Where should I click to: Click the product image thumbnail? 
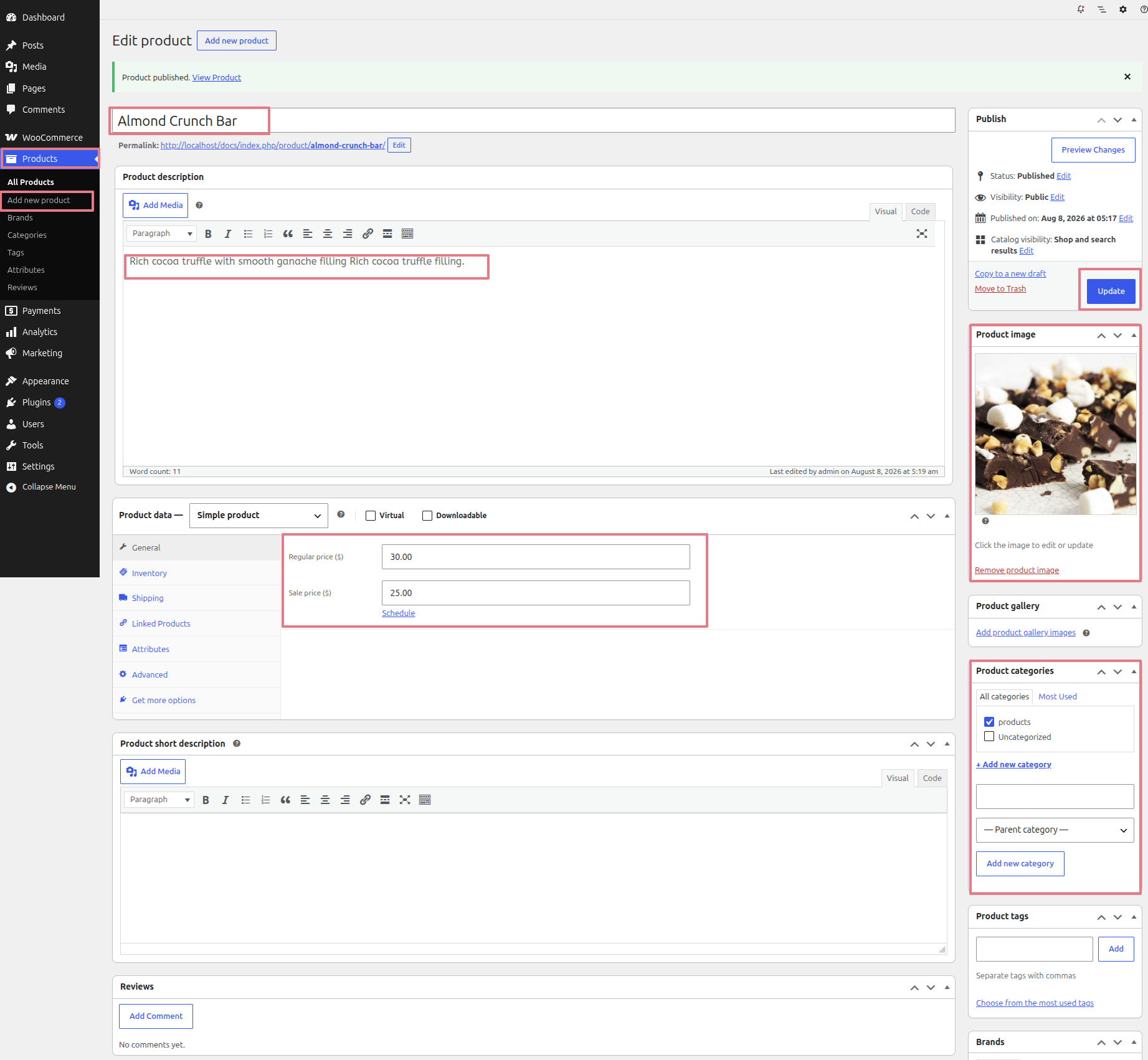click(1055, 434)
